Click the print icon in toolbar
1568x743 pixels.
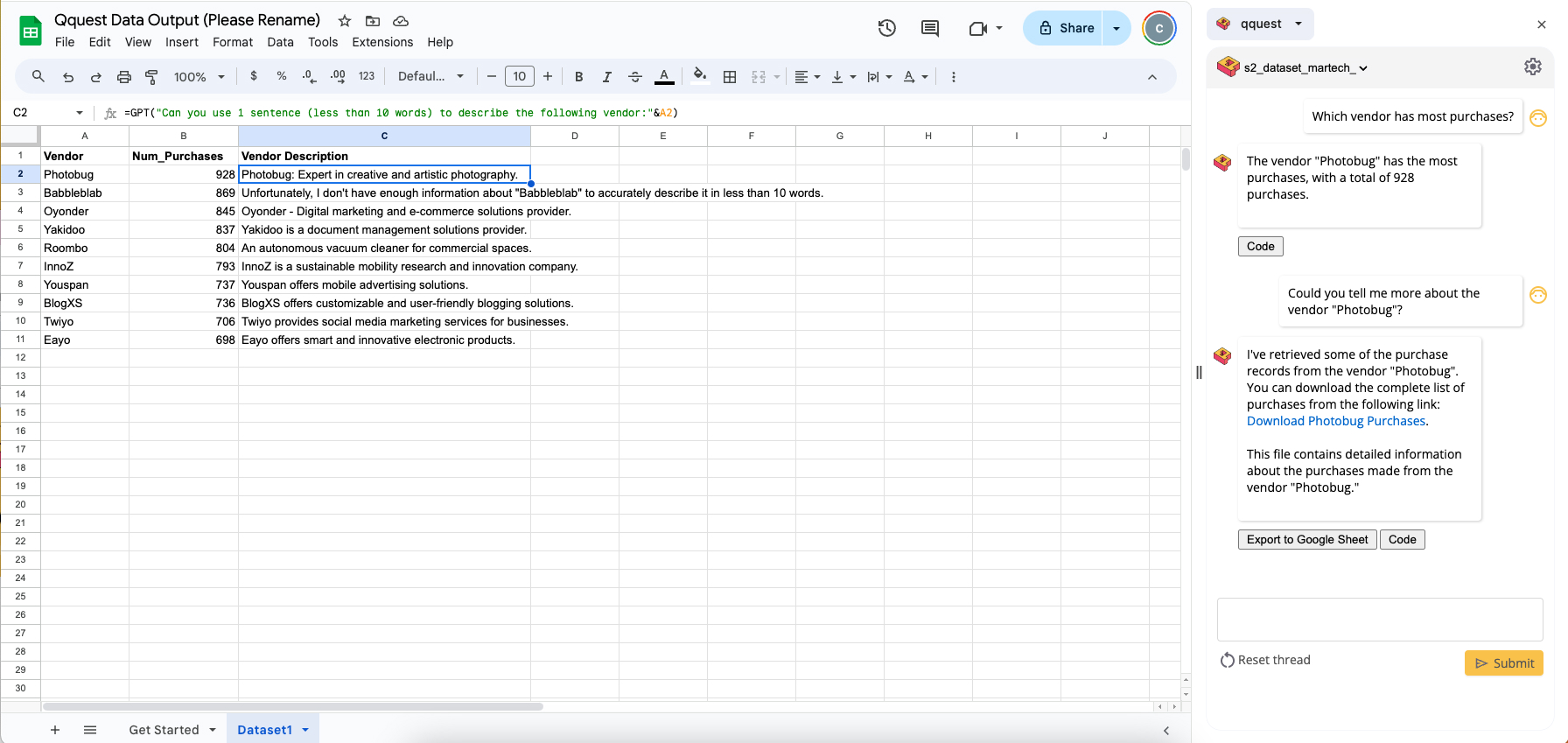tap(124, 77)
